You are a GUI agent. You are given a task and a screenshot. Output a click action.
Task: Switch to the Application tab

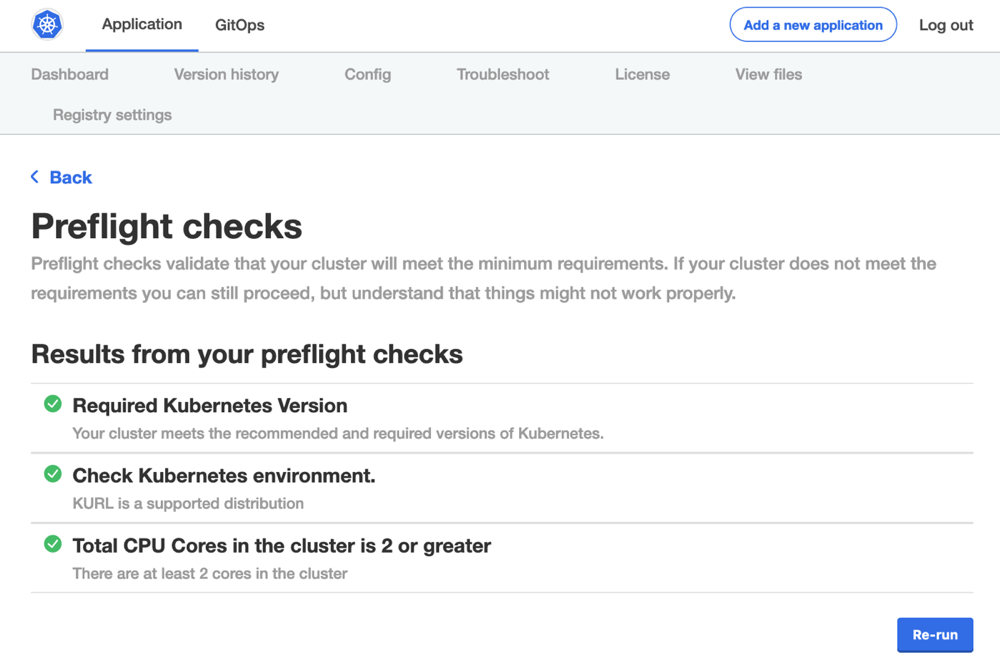click(142, 25)
